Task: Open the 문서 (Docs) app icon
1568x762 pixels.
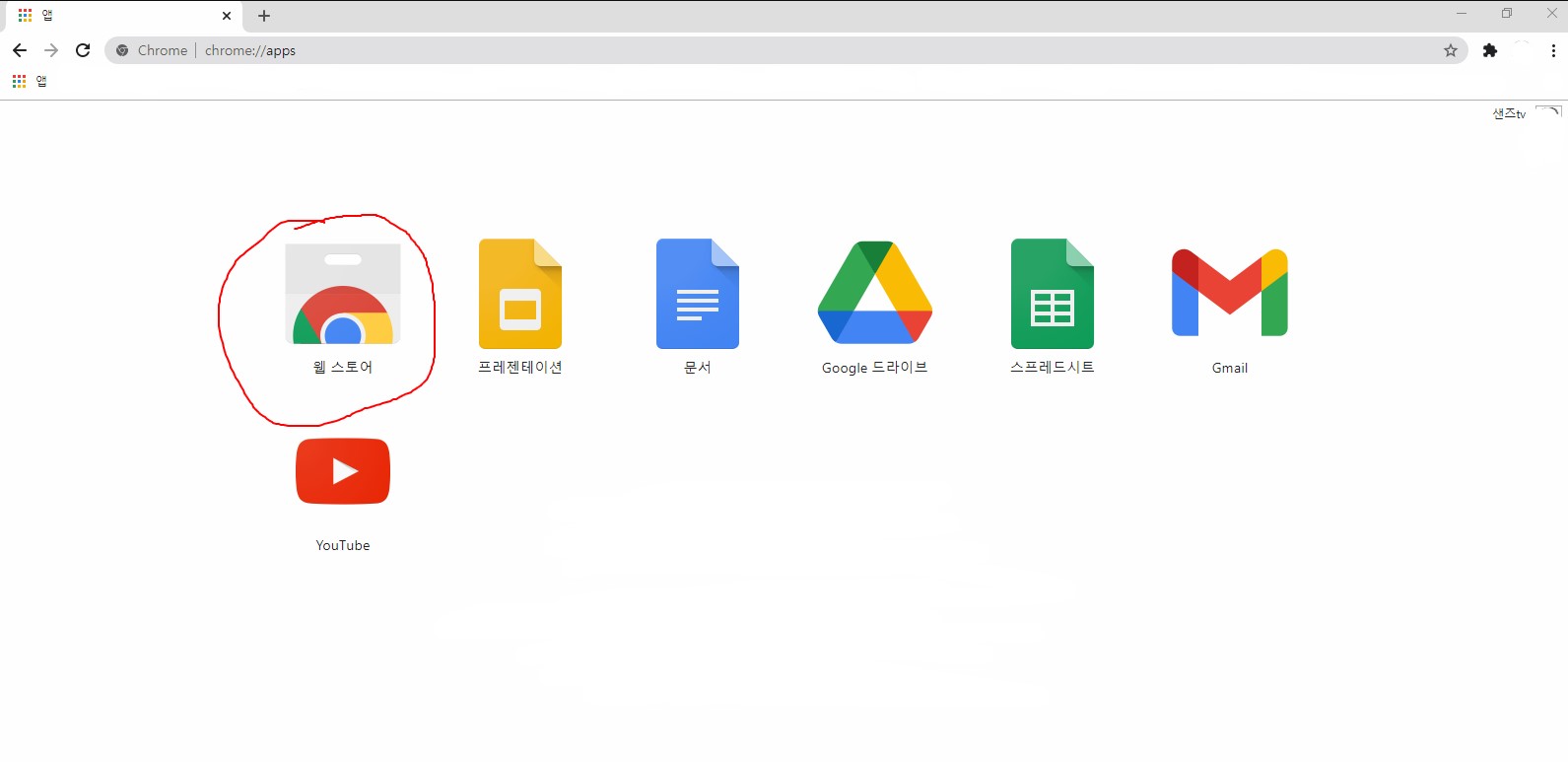Action: 698,294
